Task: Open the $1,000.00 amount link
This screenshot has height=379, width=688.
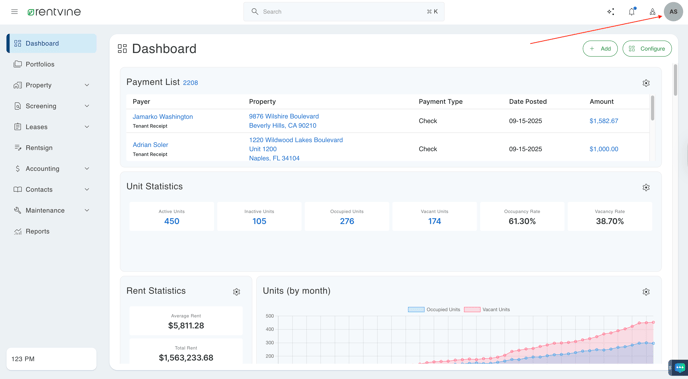Action: coord(604,149)
